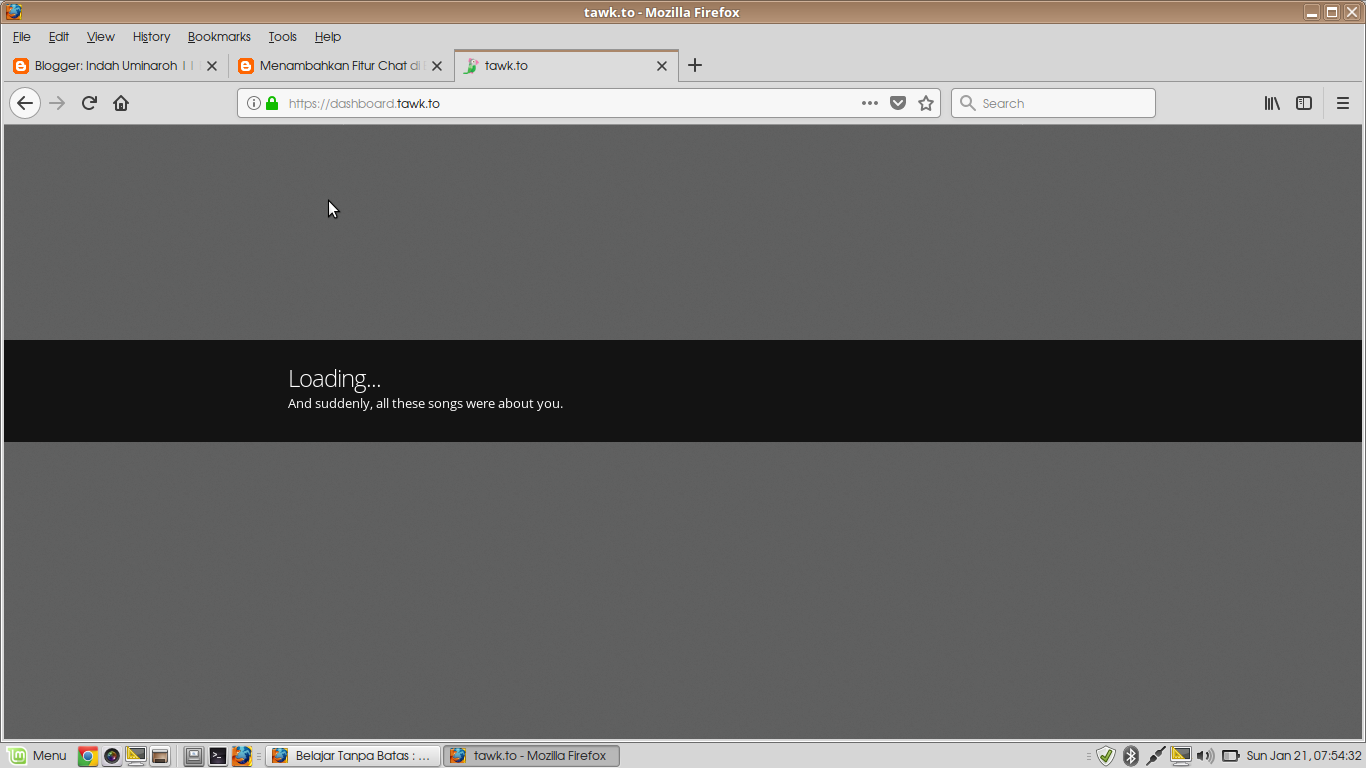This screenshot has height=768, width=1366.
Task: Switch to Menambahkan Fitur Chat tab
Action: [x=341, y=66]
